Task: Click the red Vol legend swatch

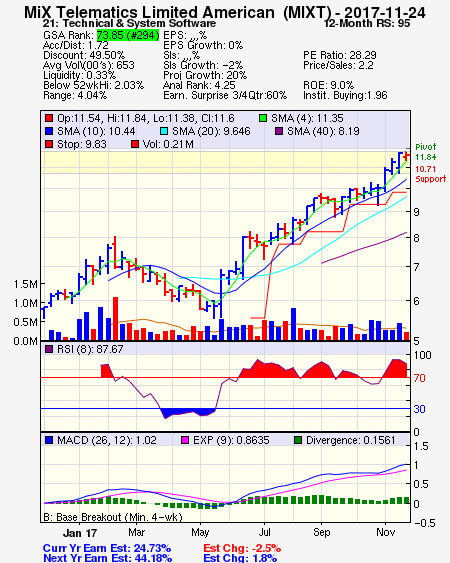Action: click(135, 144)
